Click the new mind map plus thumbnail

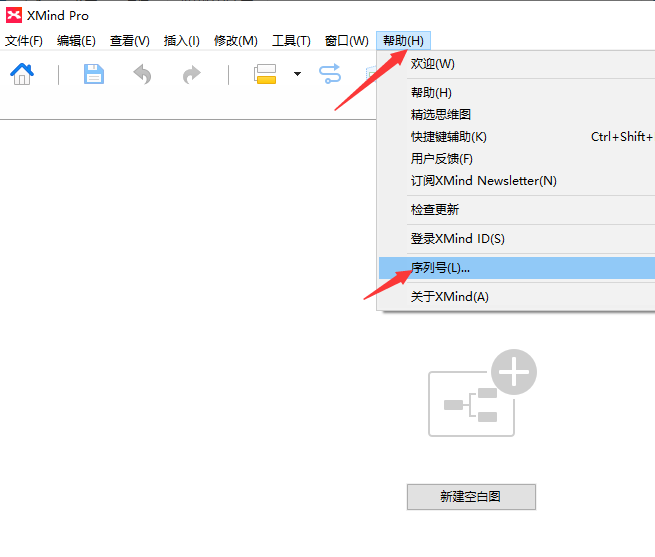[482, 393]
